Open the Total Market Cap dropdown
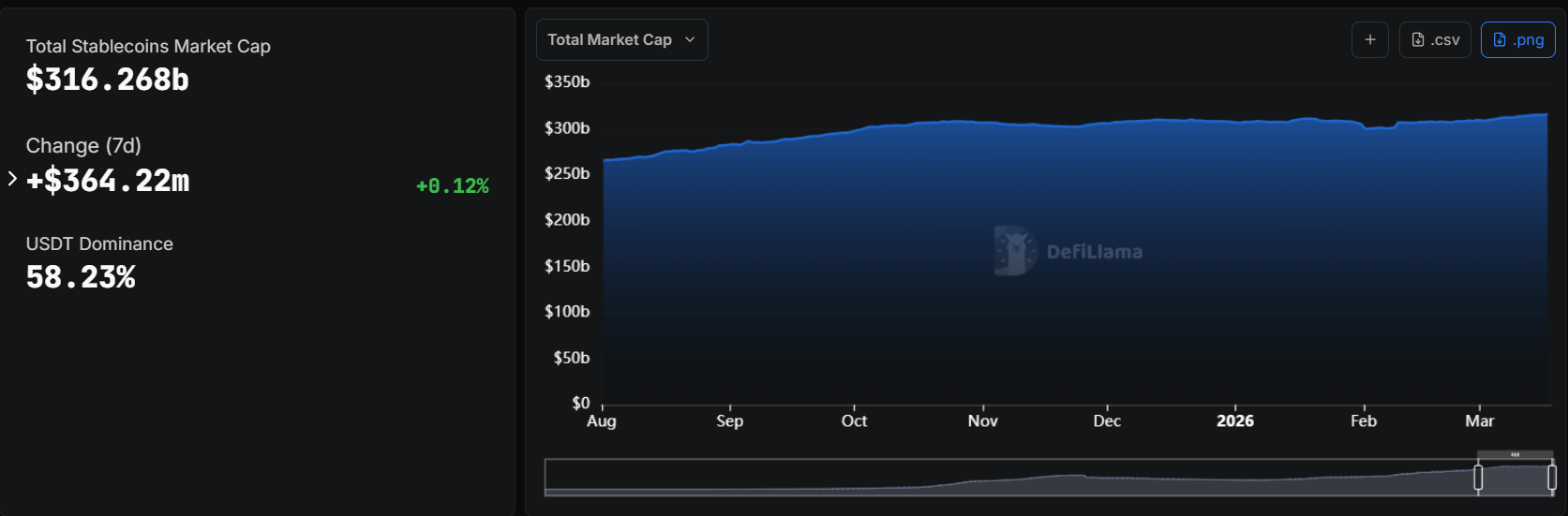The height and width of the screenshot is (516, 1568). pos(620,40)
